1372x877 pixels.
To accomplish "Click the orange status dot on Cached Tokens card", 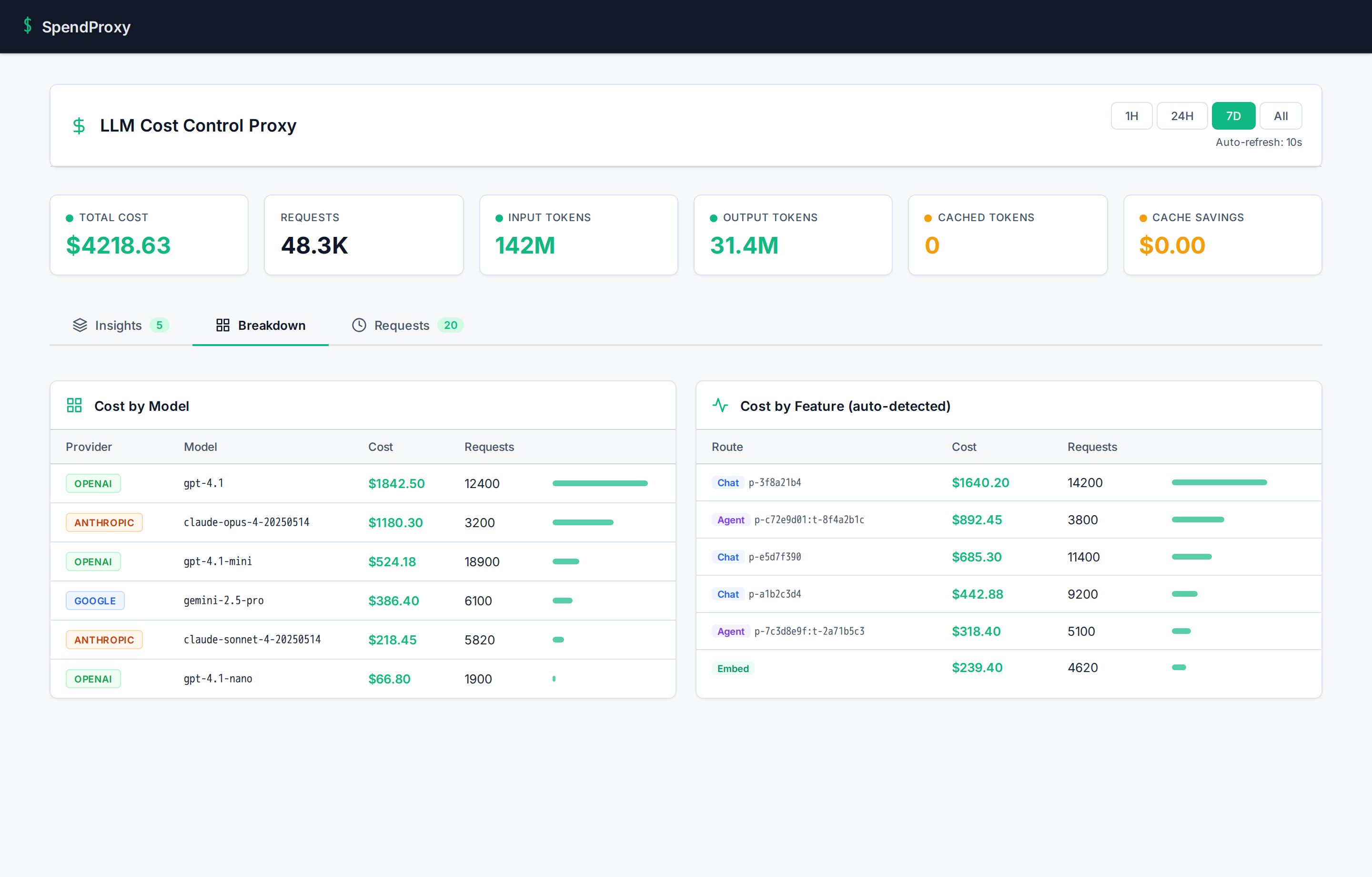I will [x=928, y=217].
